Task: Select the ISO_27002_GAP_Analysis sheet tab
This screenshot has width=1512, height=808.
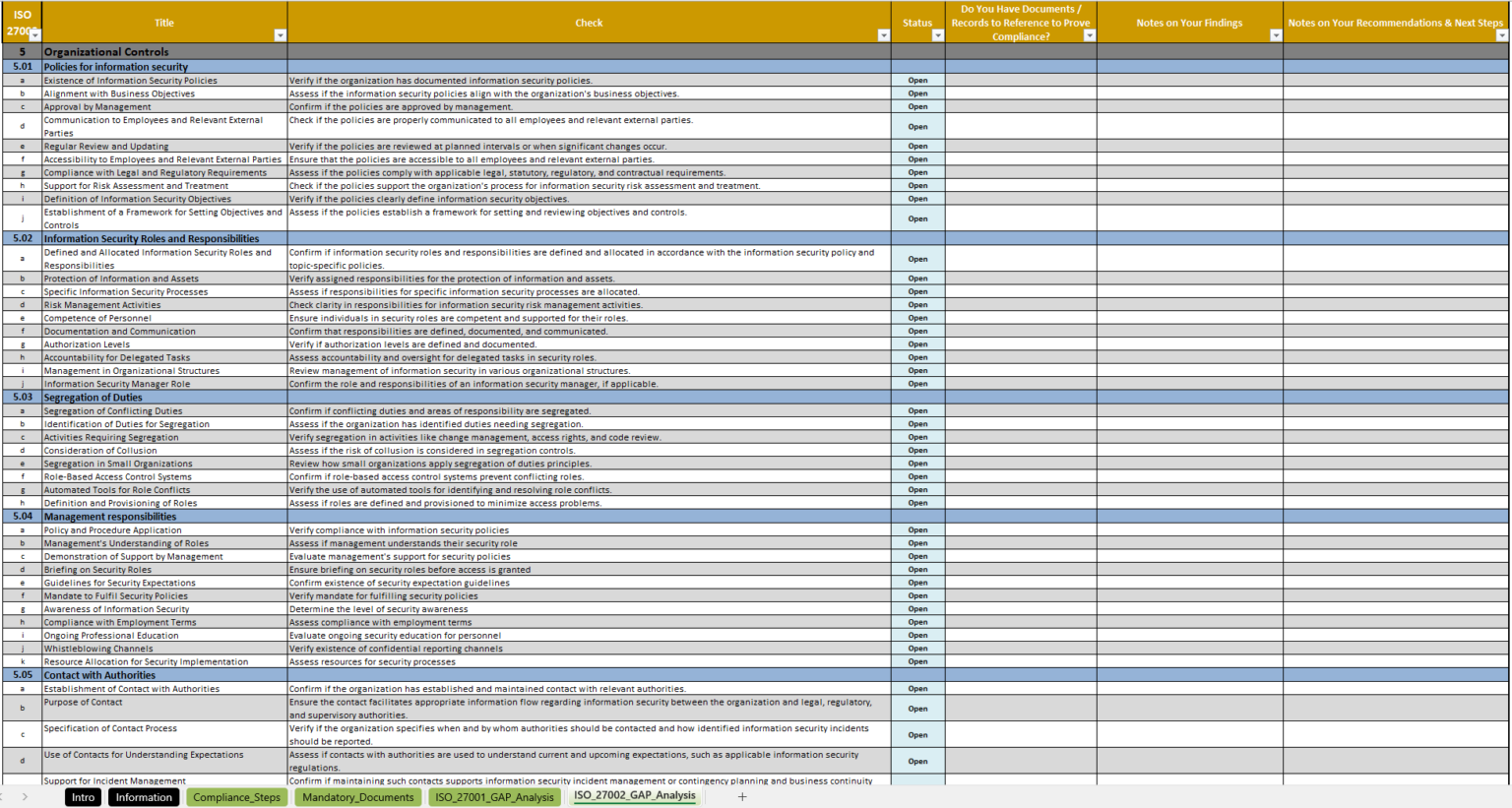Action: point(634,796)
